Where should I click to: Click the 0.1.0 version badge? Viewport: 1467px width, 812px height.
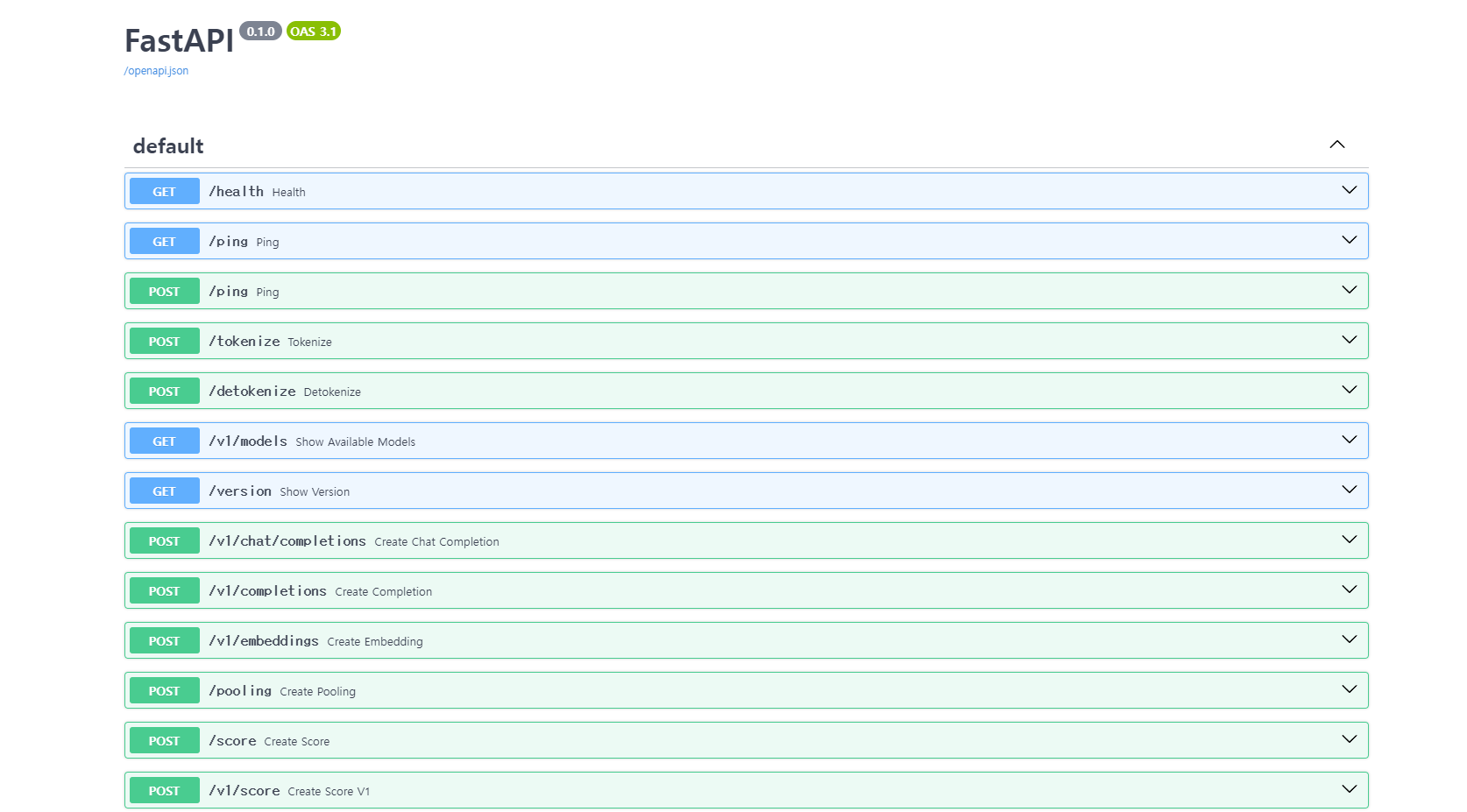tap(260, 31)
